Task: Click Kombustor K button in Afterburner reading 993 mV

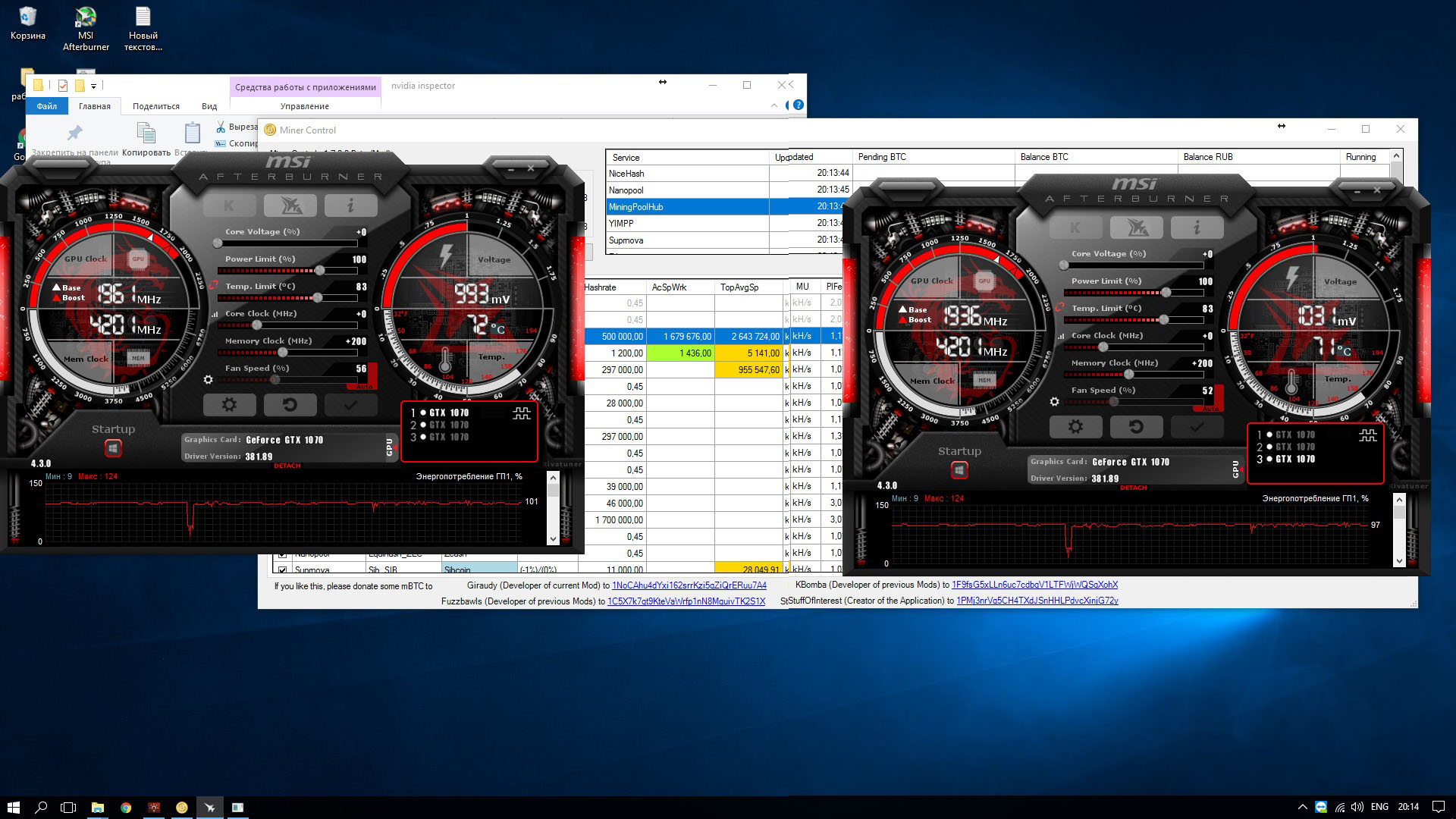Action: coord(229,206)
